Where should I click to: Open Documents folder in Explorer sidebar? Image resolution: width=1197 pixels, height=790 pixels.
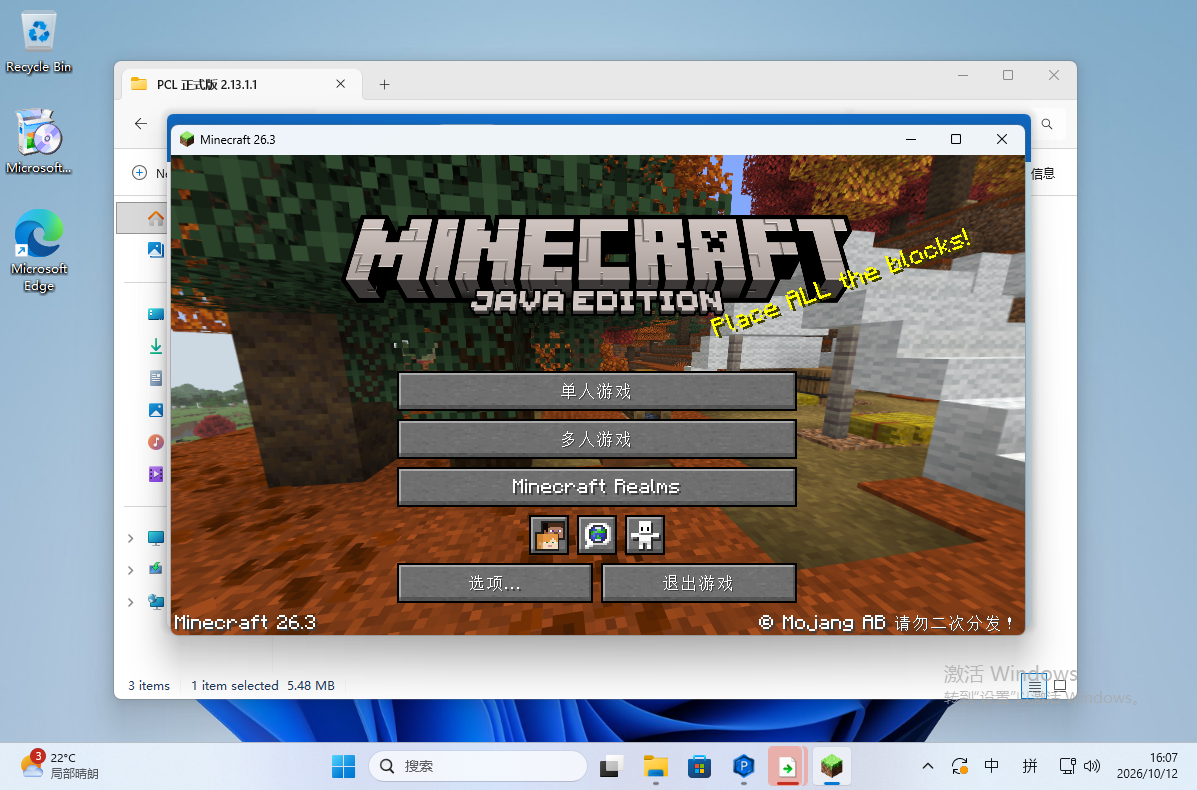[x=156, y=378]
